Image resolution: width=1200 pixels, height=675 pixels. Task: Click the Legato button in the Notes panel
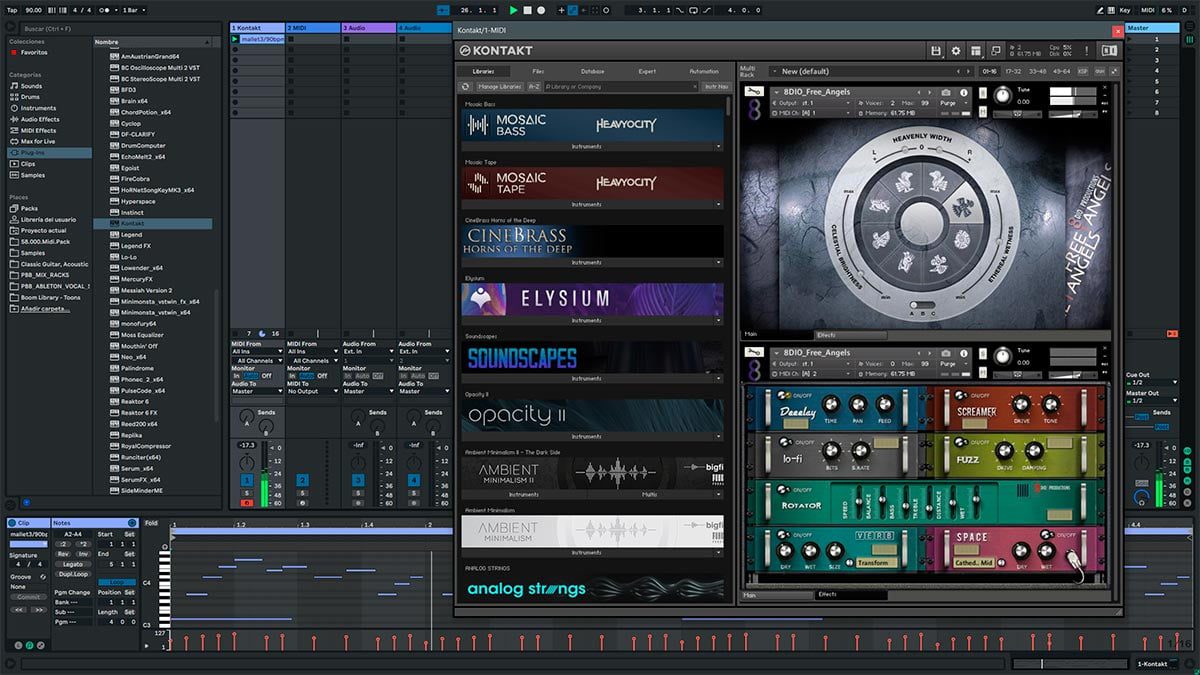click(72, 564)
